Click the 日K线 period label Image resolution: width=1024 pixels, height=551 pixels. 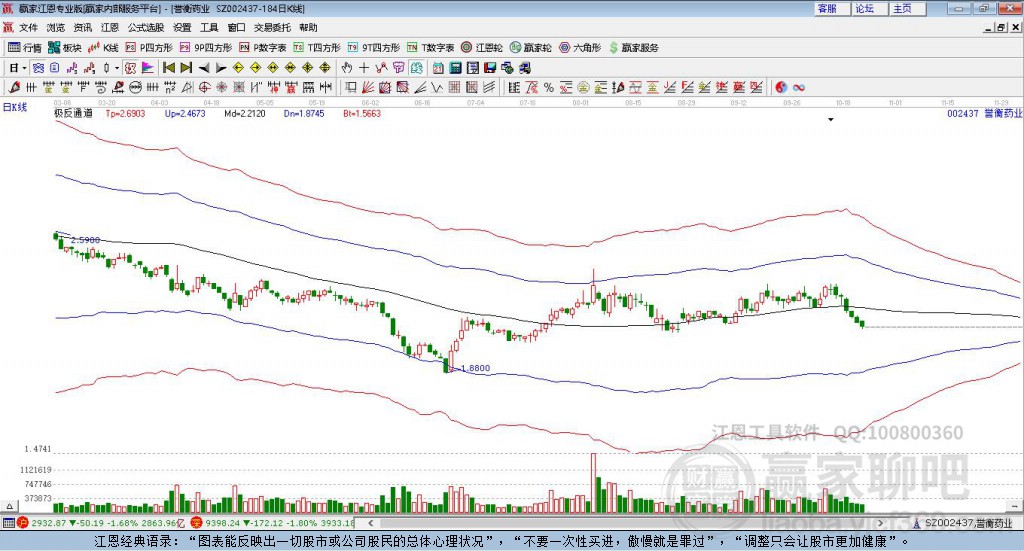tap(15, 107)
